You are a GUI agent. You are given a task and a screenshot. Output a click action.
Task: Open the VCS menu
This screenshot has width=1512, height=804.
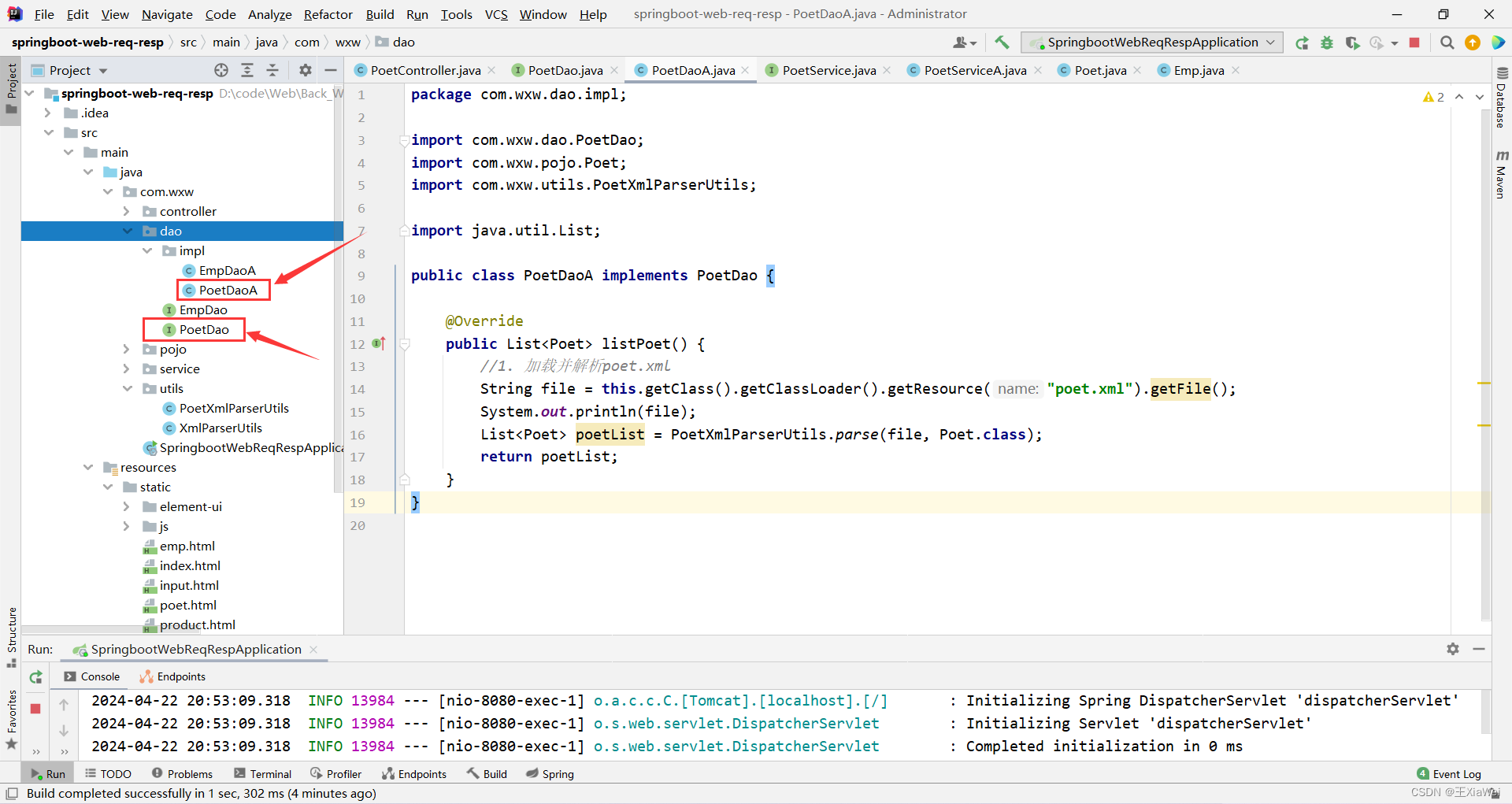pyautogui.click(x=496, y=14)
